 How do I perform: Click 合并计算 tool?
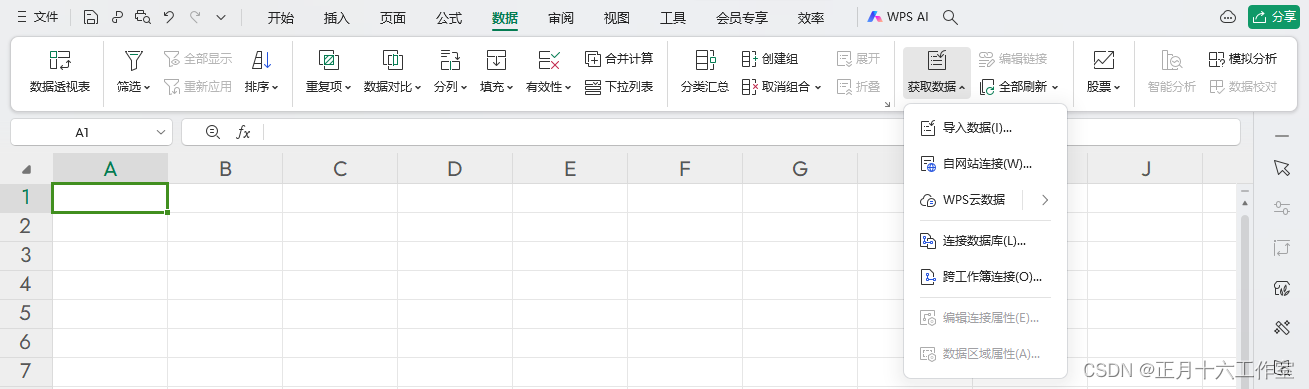pyautogui.click(x=619, y=58)
